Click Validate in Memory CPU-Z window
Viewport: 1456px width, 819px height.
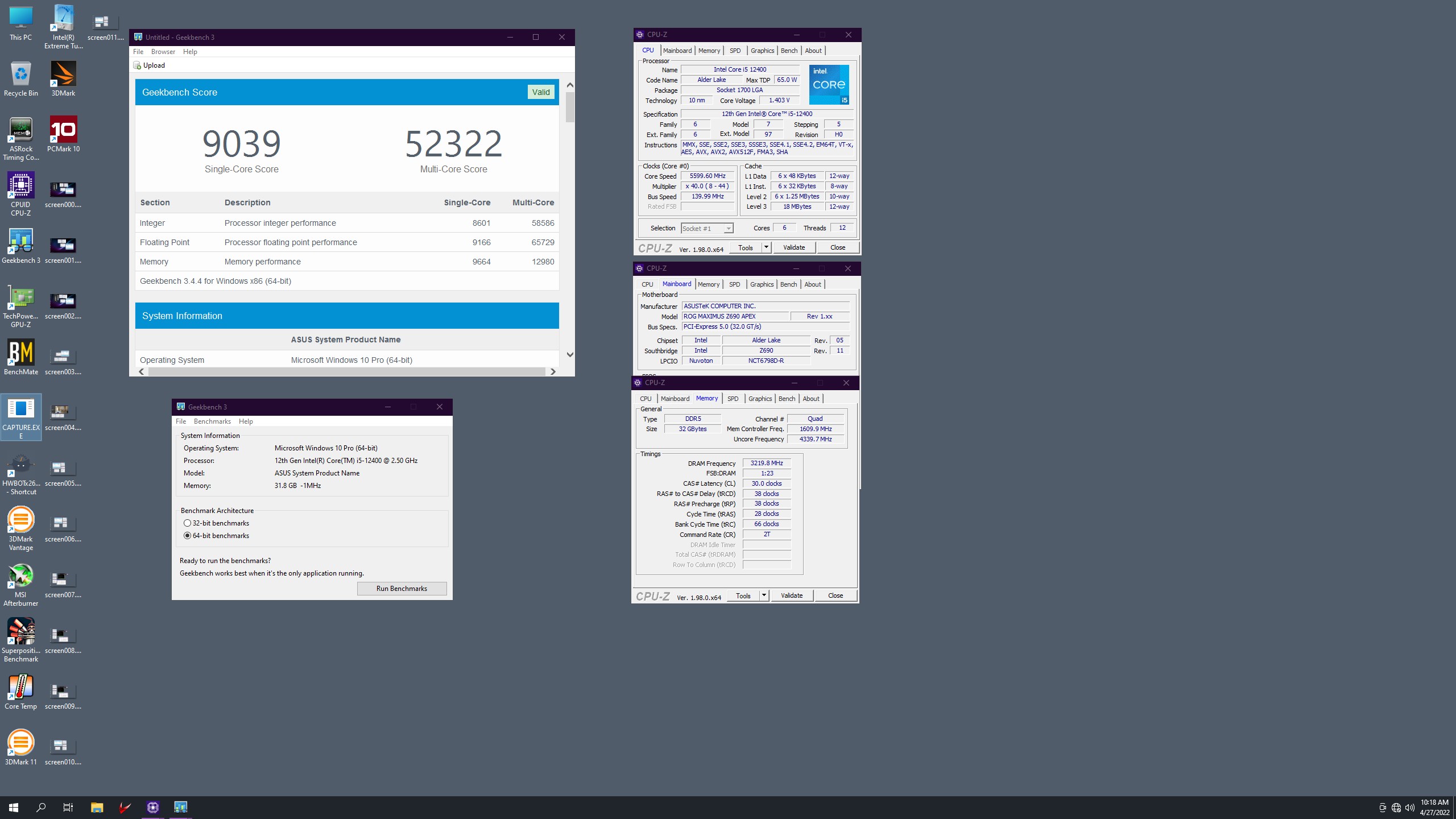tap(792, 595)
